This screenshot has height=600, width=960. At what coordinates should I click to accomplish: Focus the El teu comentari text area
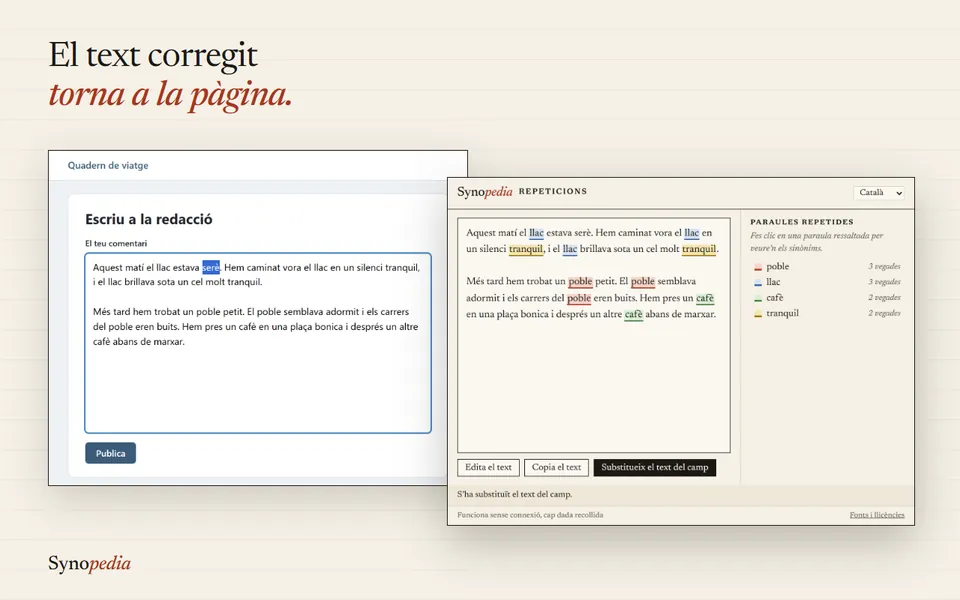coord(258,343)
